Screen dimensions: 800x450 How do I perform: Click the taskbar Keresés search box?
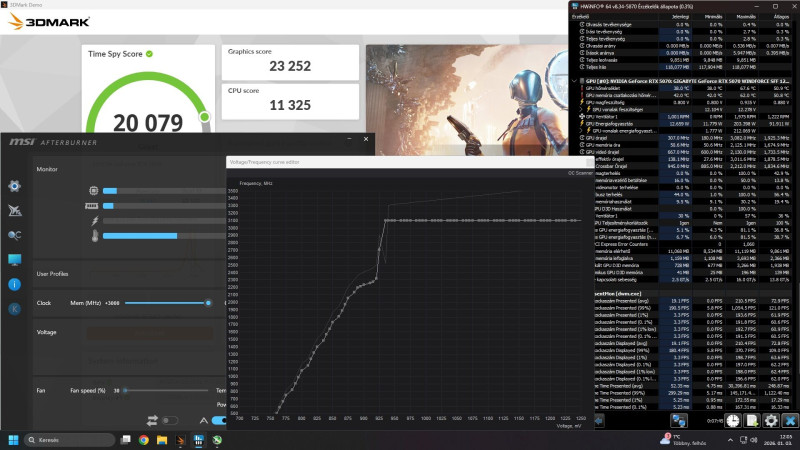pos(69,440)
